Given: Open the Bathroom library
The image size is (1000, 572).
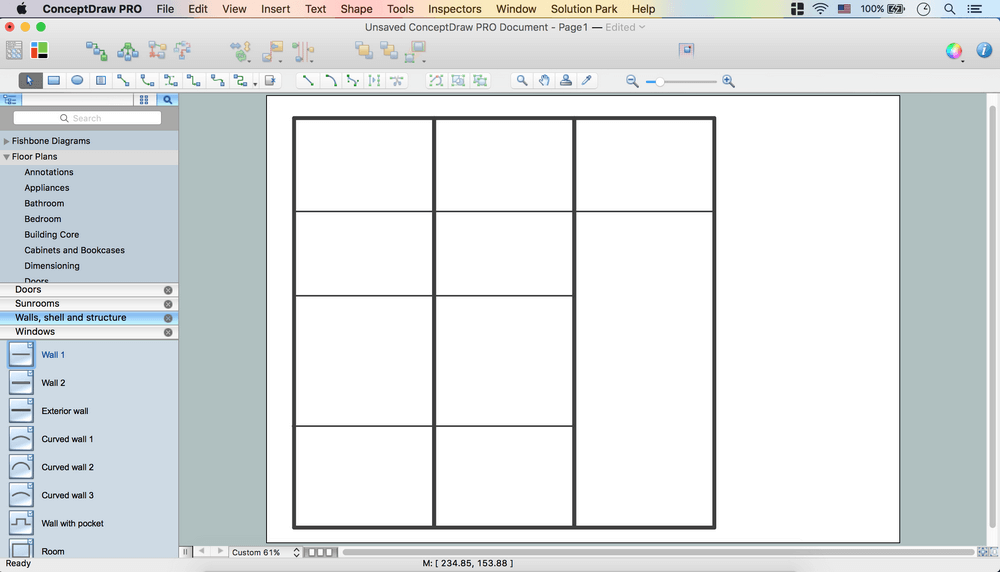Looking at the screenshot, I should (x=43, y=203).
